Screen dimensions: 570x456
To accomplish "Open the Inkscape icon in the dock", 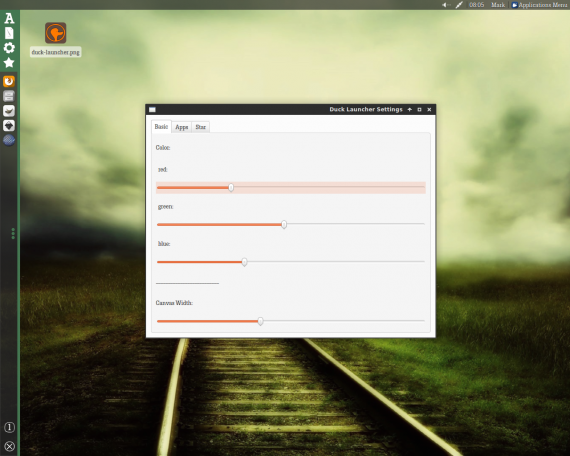I will 9,125.
